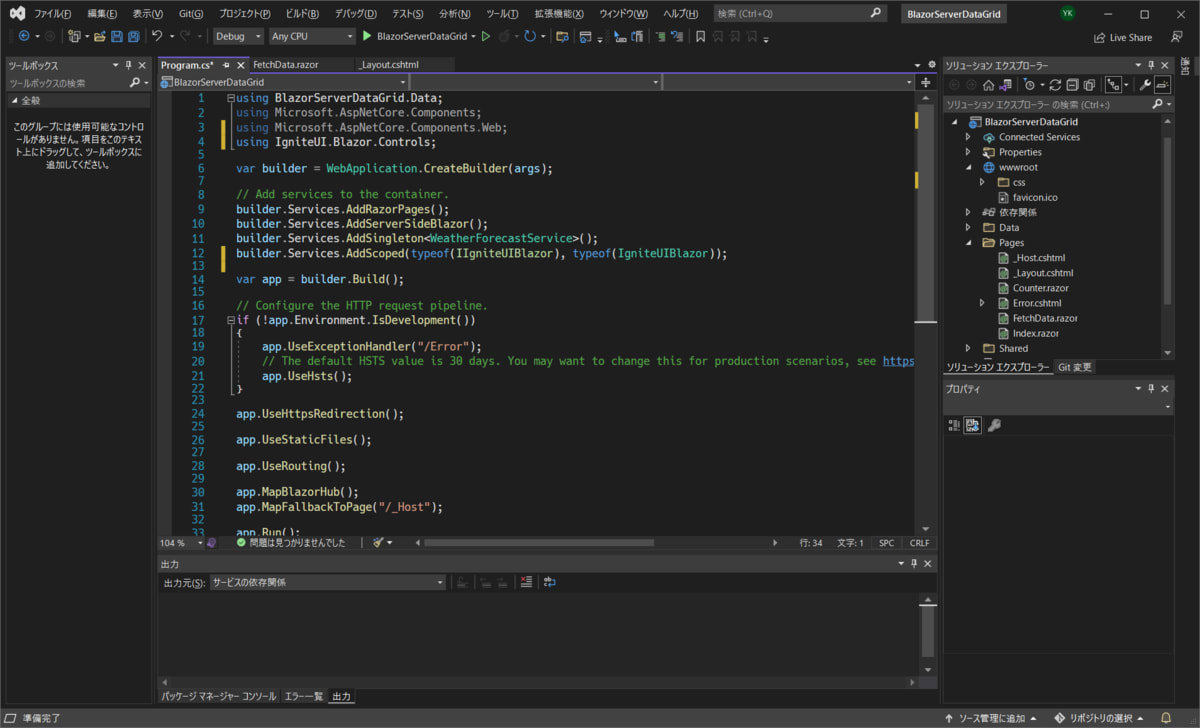The width and height of the screenshot is (1200, 728).
Task: Click the Collapse All icon in Solution Explorer
Action: tap(1071, 85)
